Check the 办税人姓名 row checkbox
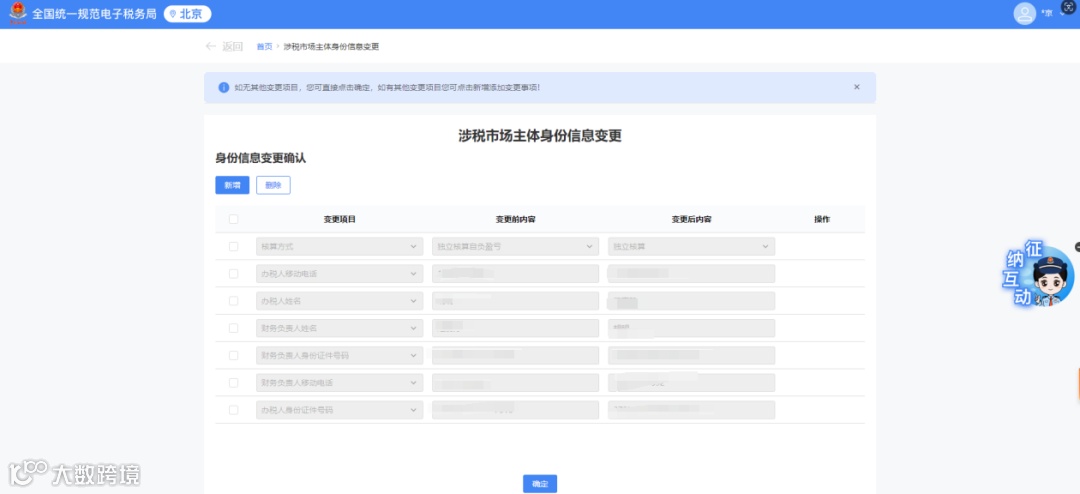Viewport: 1080px width, 494px height. [233, 301]
